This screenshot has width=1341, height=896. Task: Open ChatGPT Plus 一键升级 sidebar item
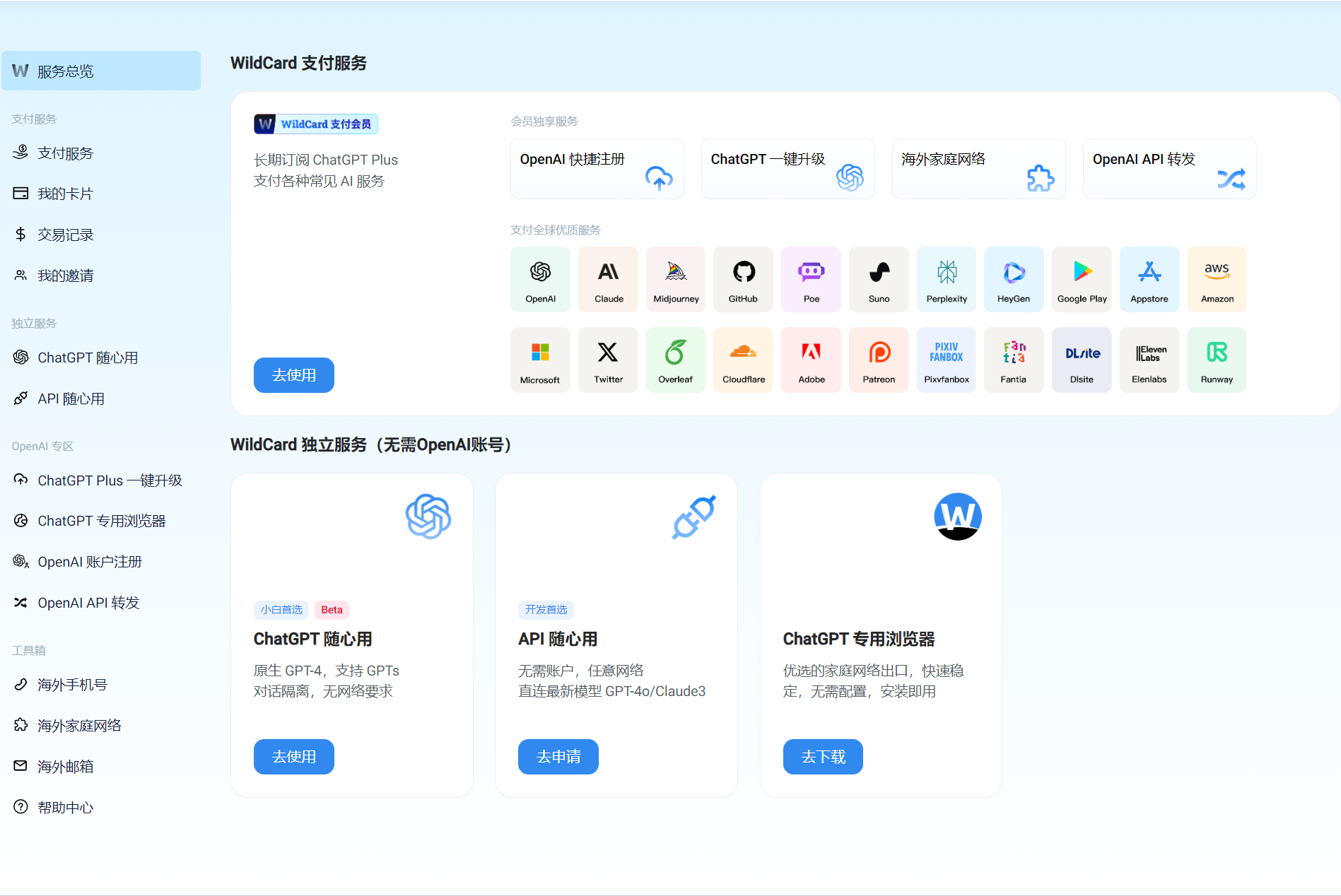pyautogui.click(x=101, y=481)
